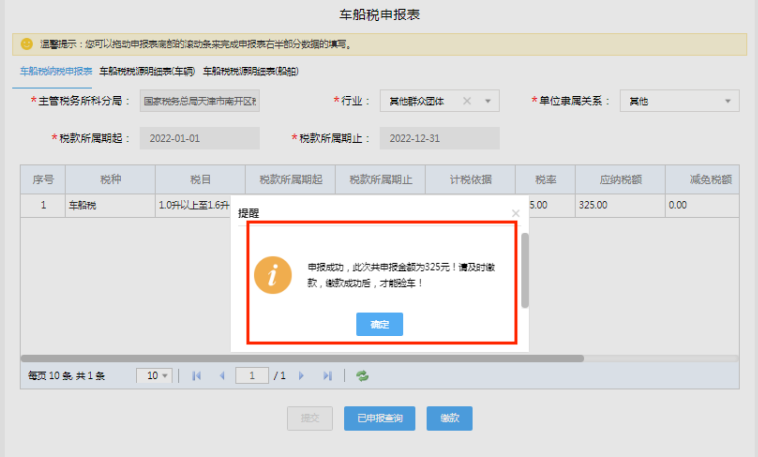Click the 税率 column header

click(545, 179)
